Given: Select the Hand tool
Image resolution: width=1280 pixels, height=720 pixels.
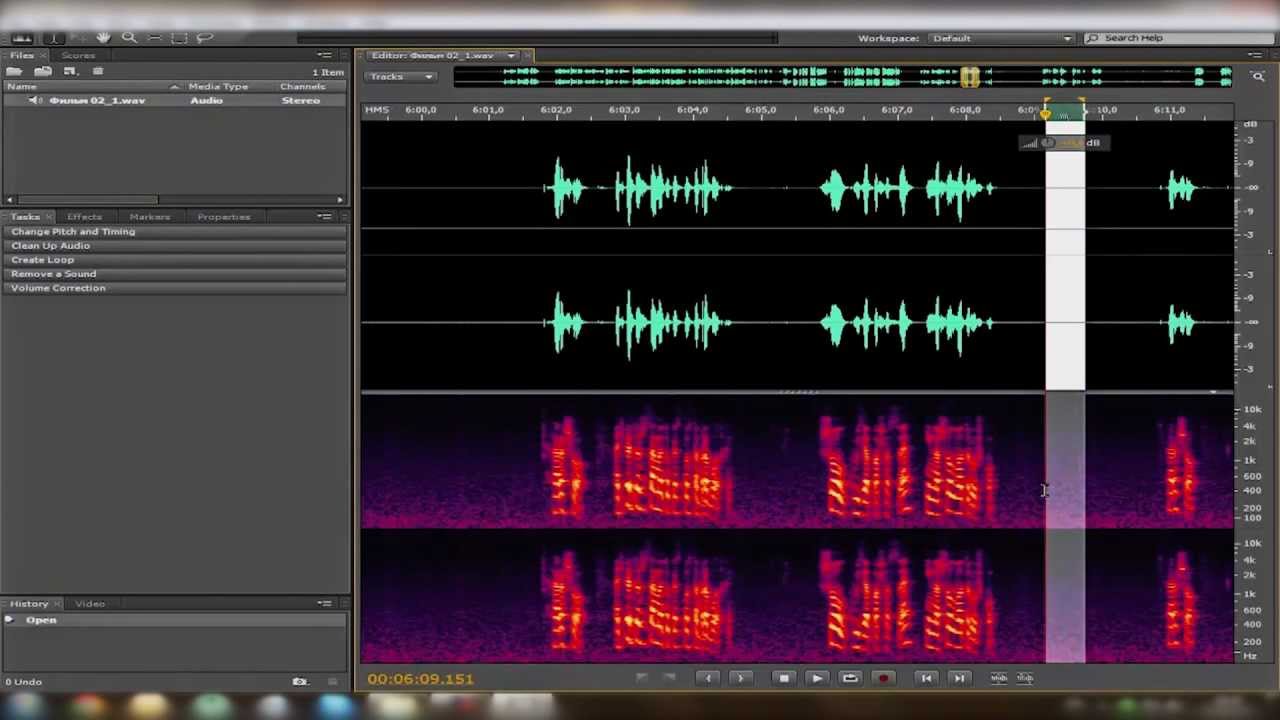Looking at the screenshot, I should tap(103, 38).
